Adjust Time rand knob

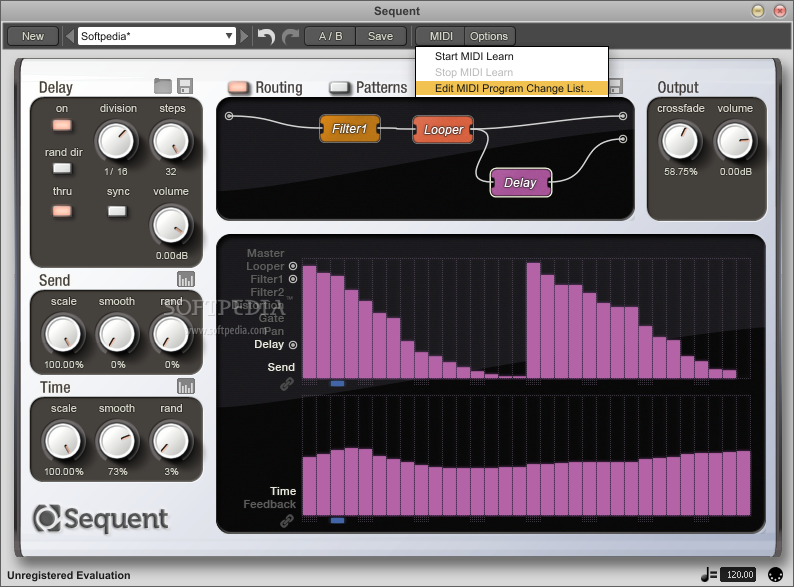171,441
